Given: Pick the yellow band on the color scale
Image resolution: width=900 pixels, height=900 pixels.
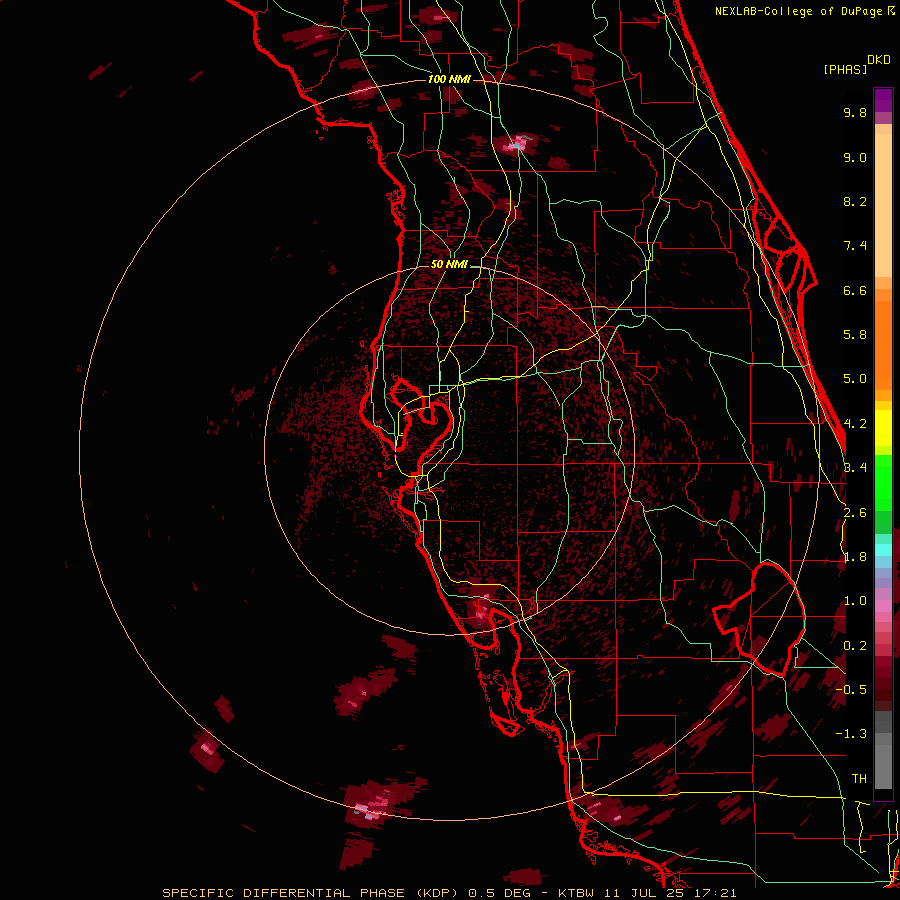Looking at the screenshot, I should 883,428.
